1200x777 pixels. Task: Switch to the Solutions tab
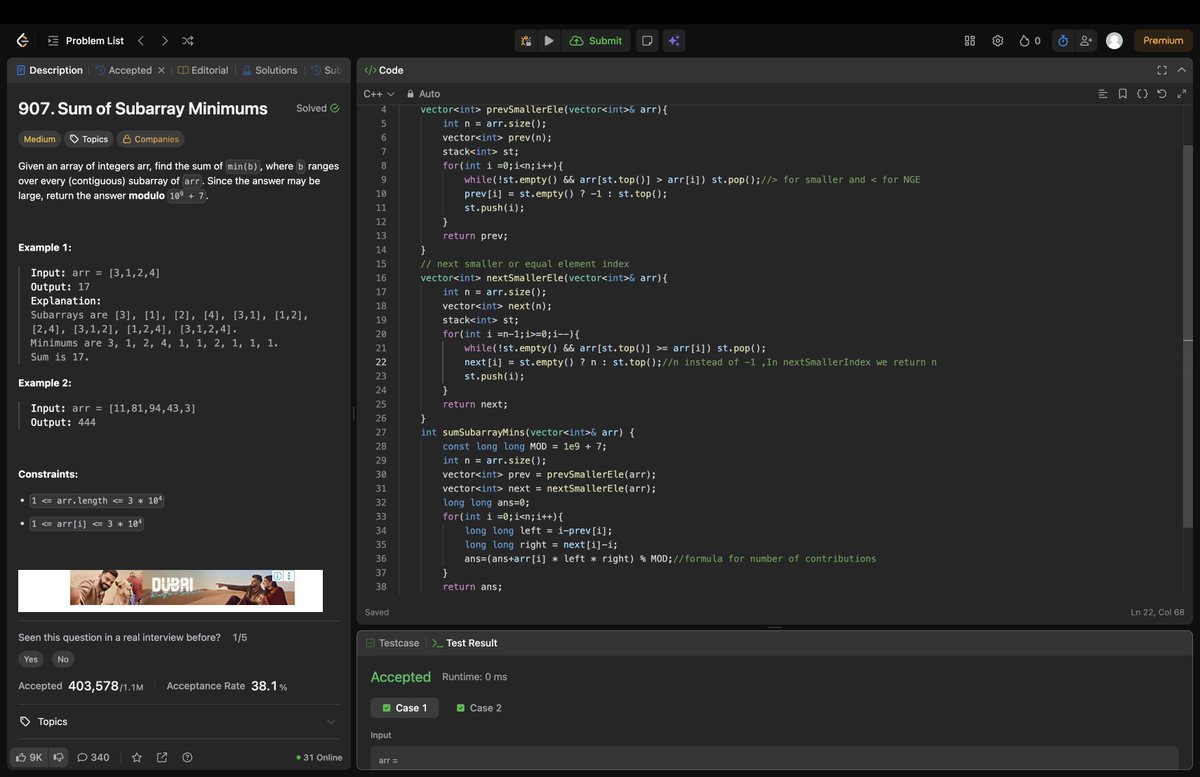point(269,70)
